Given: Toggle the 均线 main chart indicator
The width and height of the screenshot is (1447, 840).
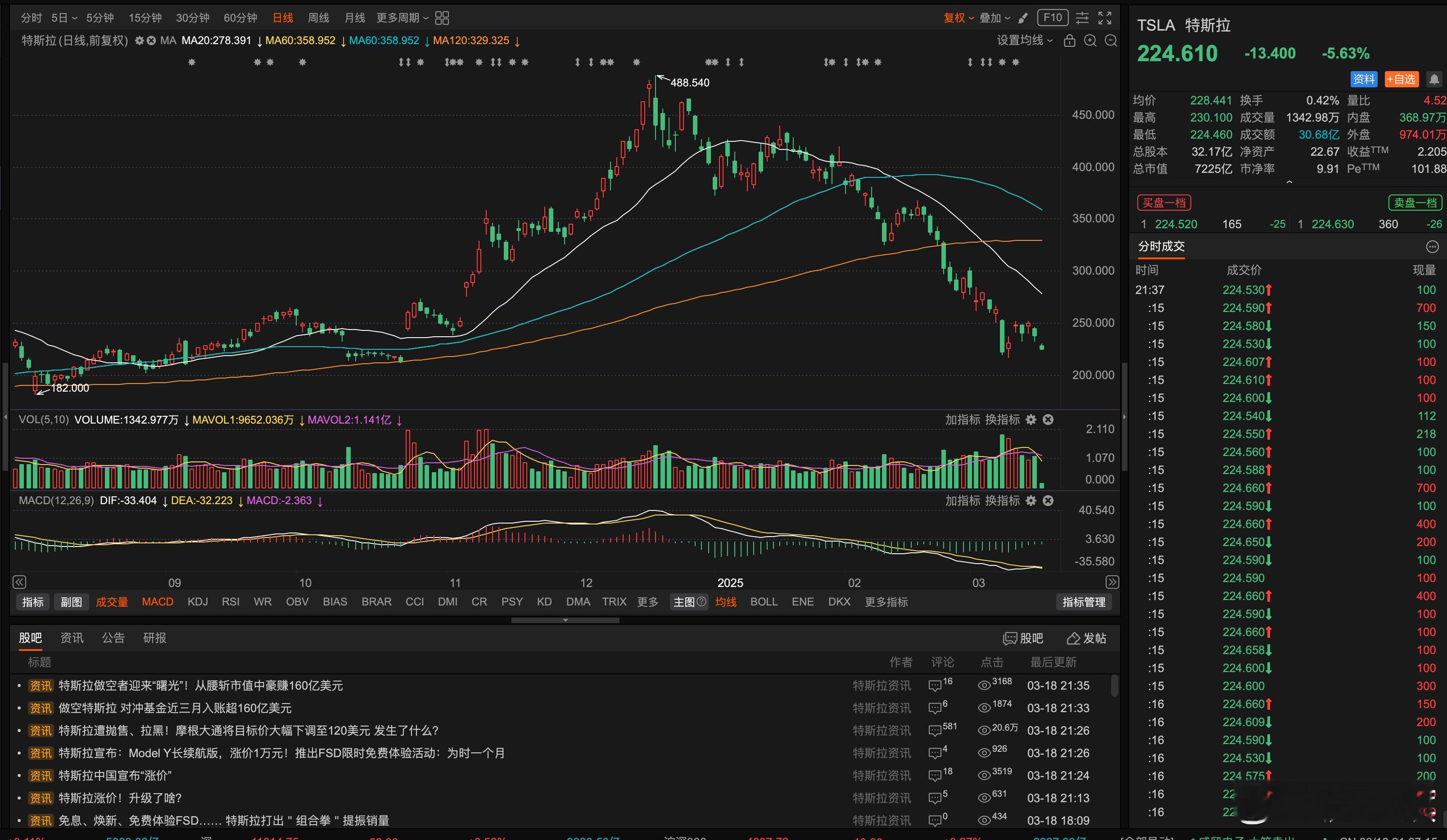Looking at the screenshot, I should point(726,602).
